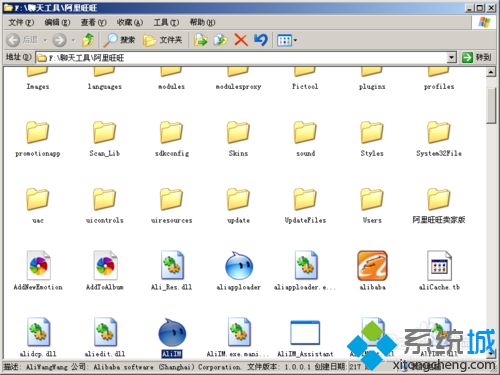Open the Search (搜索) toolbar button
This screenshot has width=500, height=375.
(x=119, y=40)
